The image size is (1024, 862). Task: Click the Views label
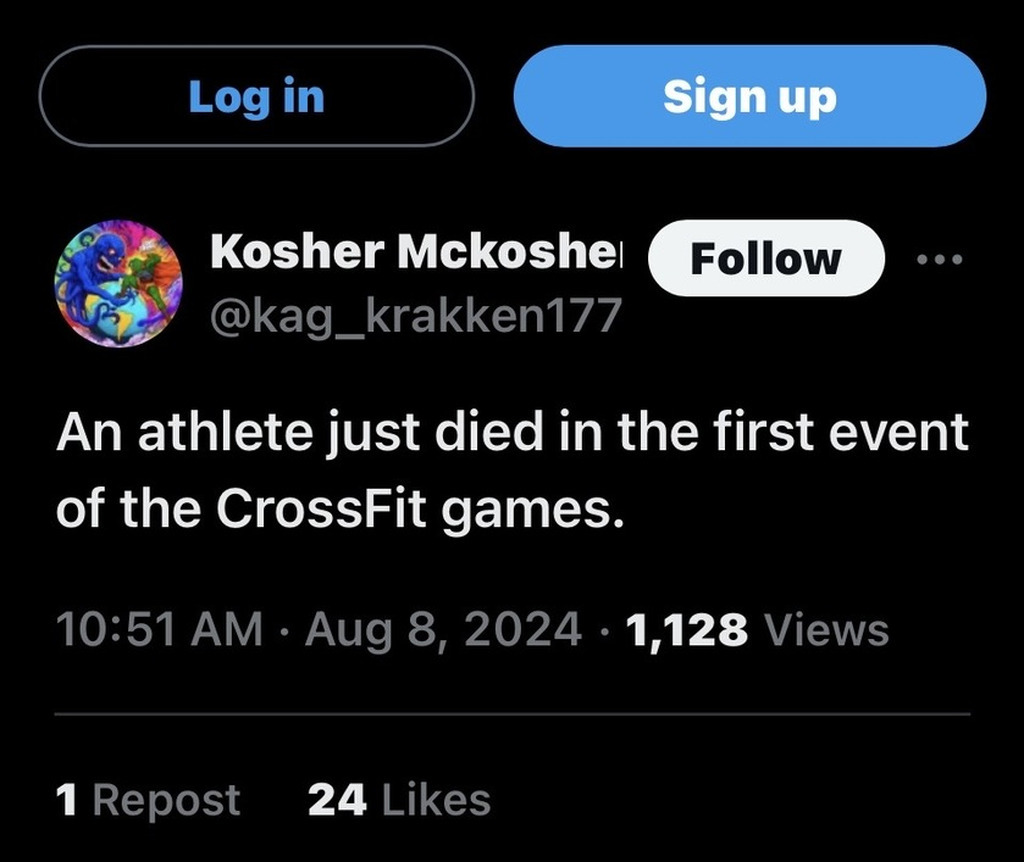(825, 630)
